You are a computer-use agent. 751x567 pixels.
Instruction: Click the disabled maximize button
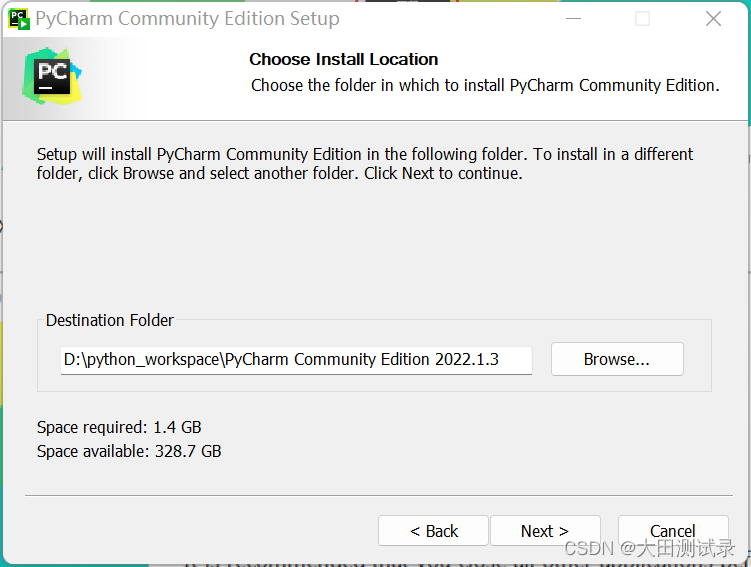click(x=642, y=19)
